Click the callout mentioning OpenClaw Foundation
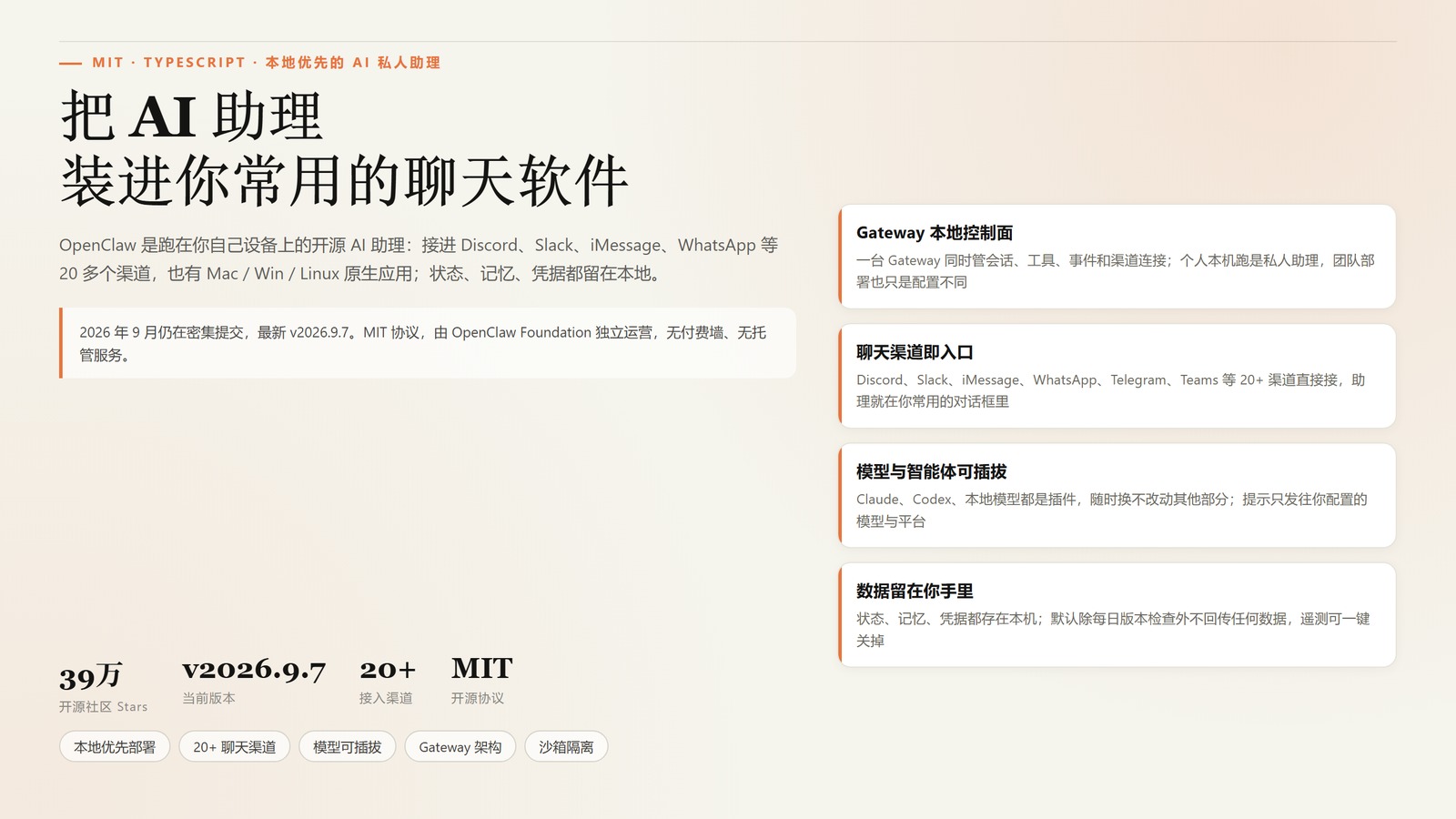The height and width of the screenshot is (819, 1456). click(x=428, y=343)
